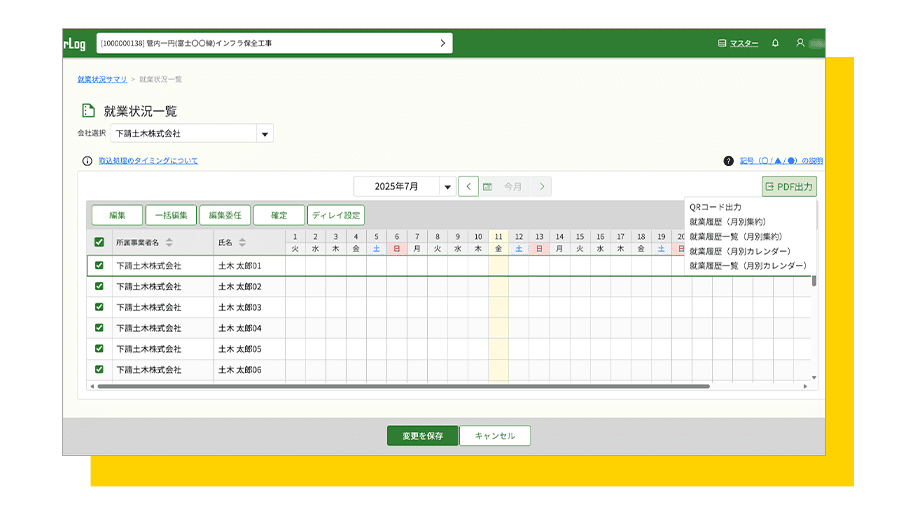The height and width of the screenshot is (515, 916).
Task: Toggle the select-all header checkbox
Action: point(99,242)
